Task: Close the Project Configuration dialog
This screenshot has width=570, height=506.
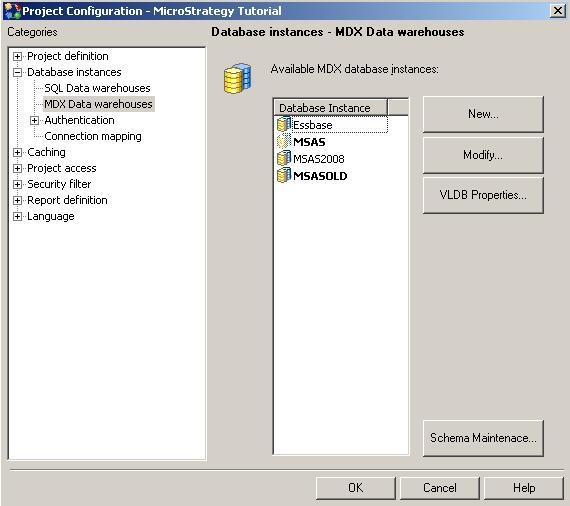Action: pos(558,11)
